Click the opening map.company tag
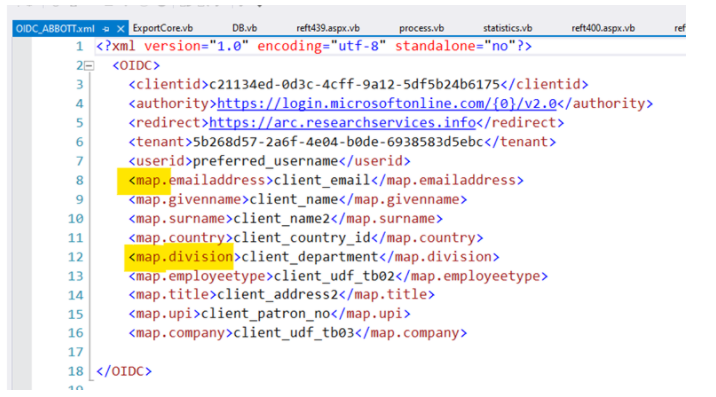 pyautogui.click(x=181, y=333)
